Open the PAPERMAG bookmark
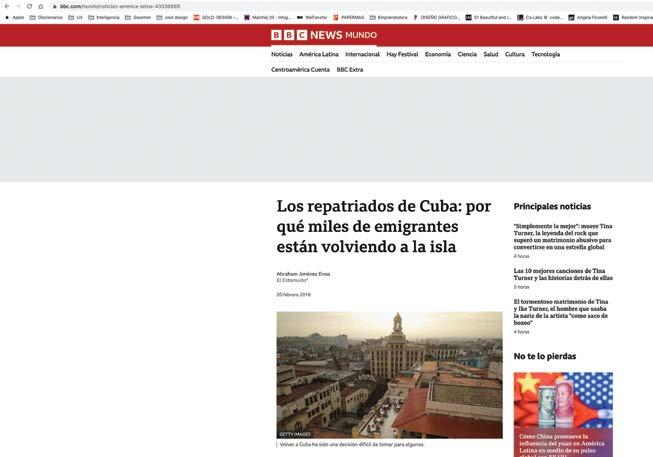Viewport: 653px width, 457px height. 349,17
